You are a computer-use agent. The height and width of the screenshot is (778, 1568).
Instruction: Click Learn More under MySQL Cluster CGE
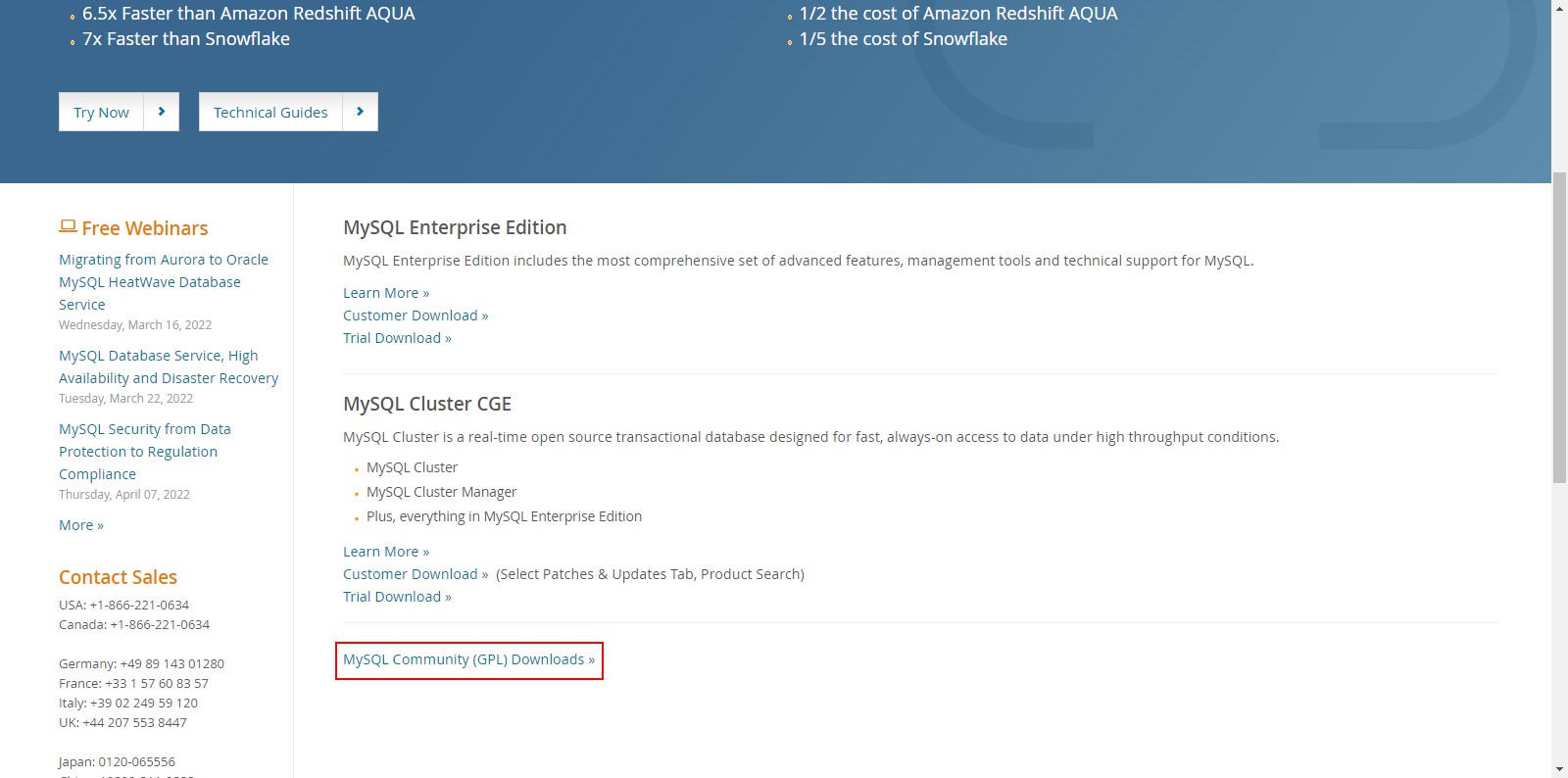coord(386,552)
